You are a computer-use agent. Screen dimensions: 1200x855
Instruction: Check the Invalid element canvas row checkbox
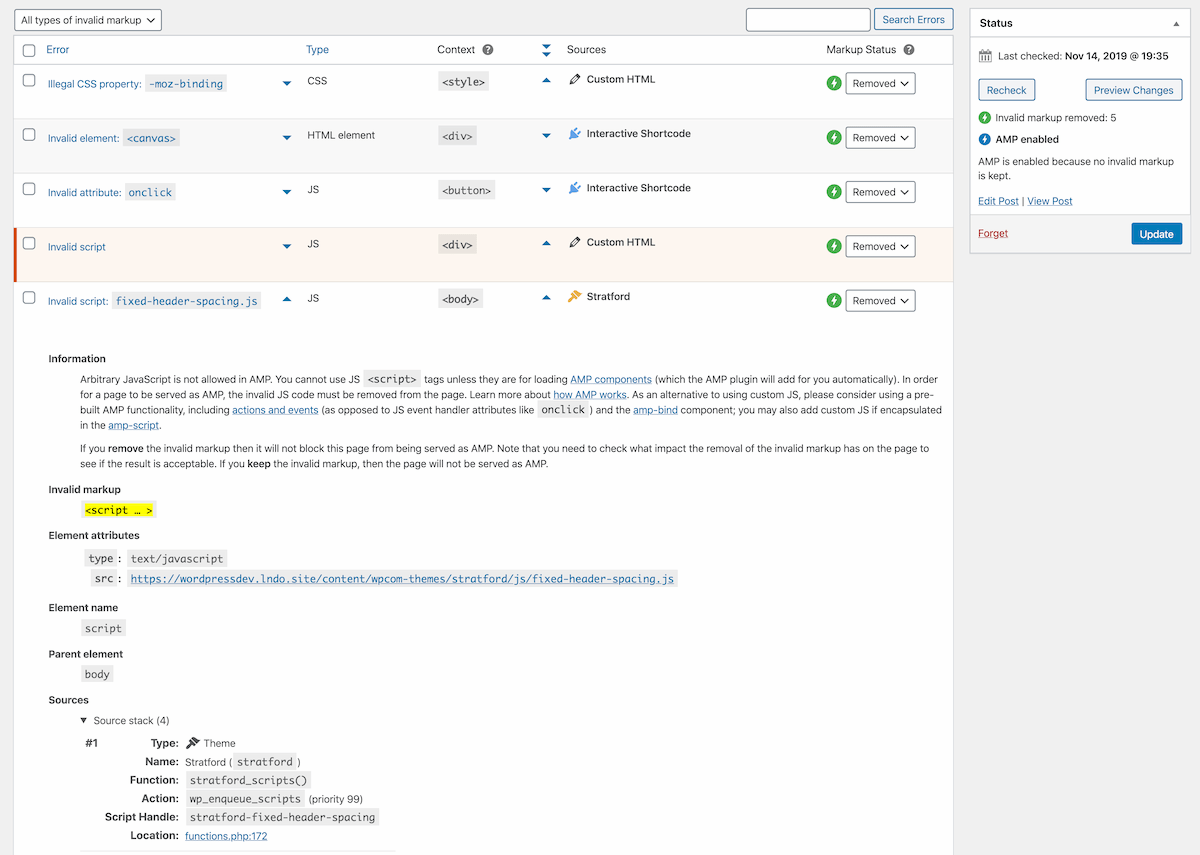[x=29, y=134]
